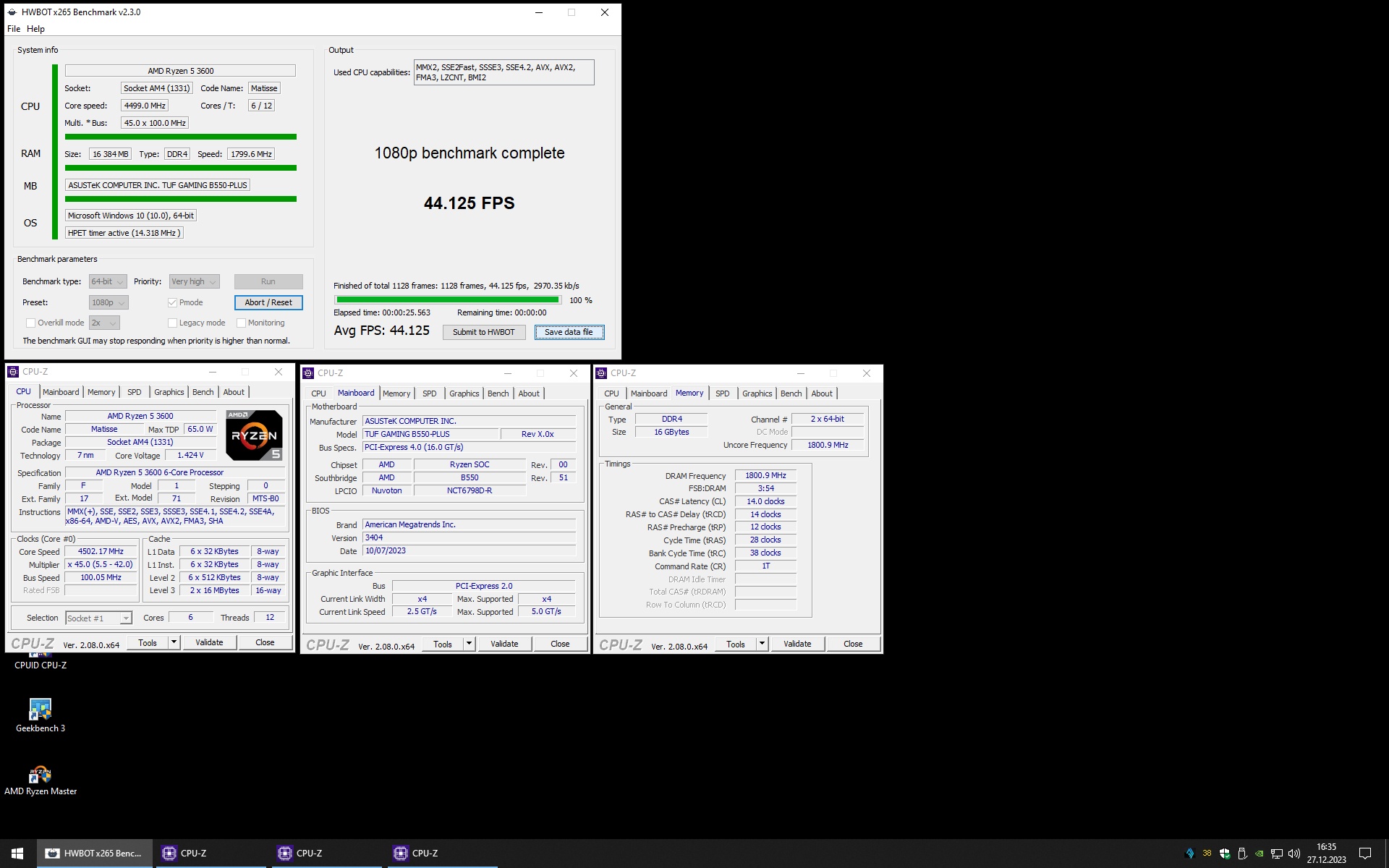
Task: Toggle the Pmode checkbox
Action: [172, 302]
